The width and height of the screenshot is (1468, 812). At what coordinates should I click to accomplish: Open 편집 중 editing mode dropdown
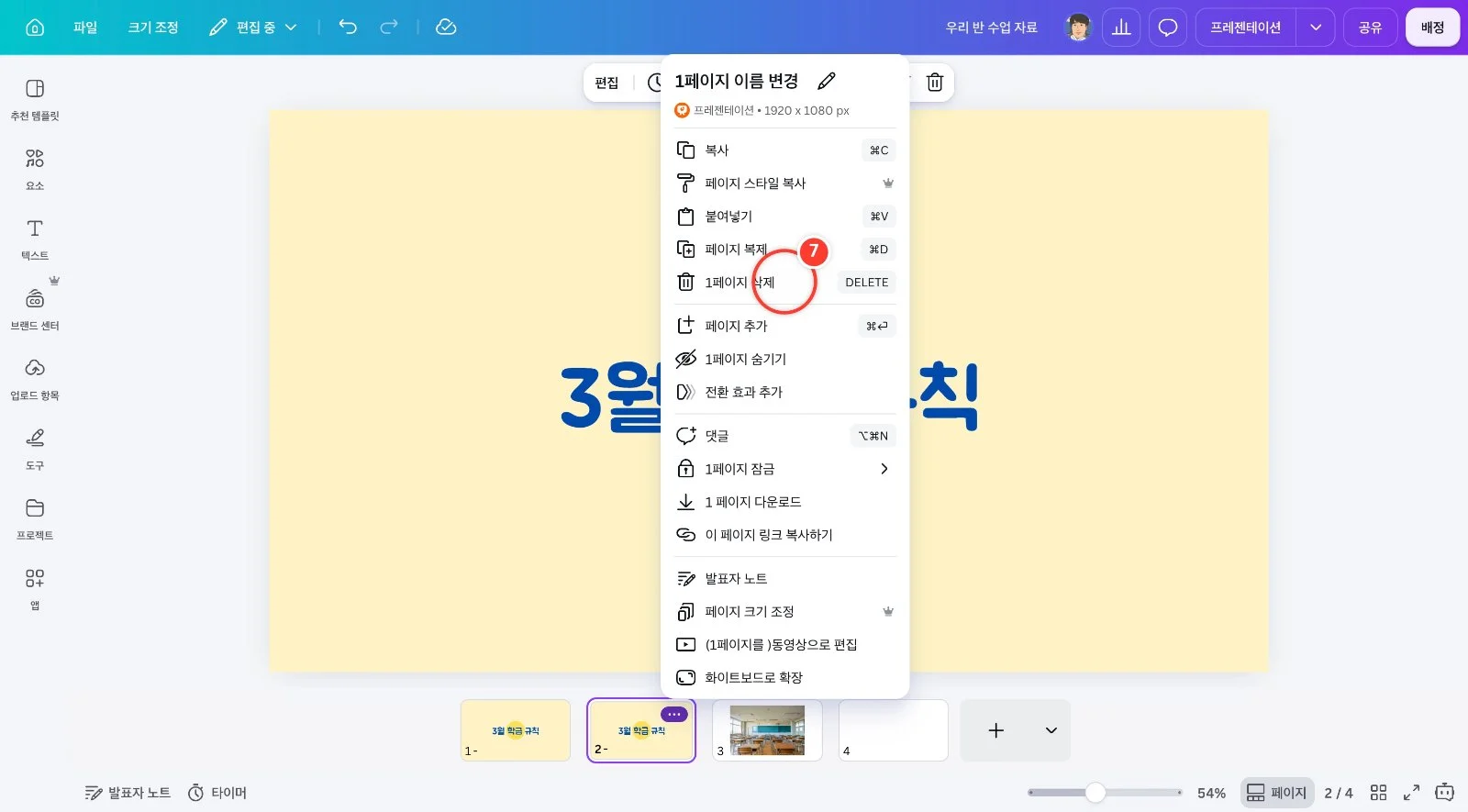(x=253, y=28)
